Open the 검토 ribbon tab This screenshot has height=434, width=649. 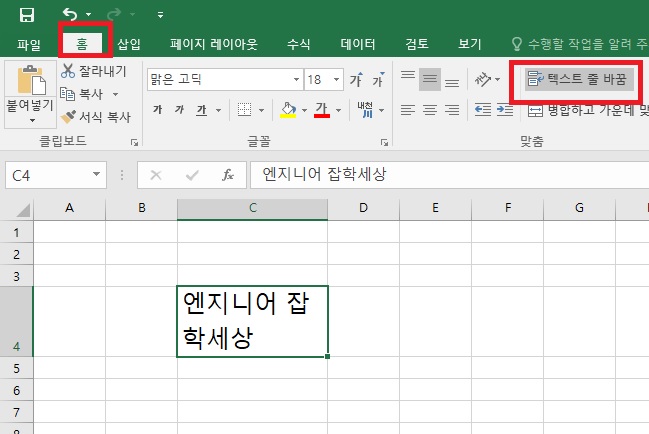pyautogui.click(x=417, y=44)
